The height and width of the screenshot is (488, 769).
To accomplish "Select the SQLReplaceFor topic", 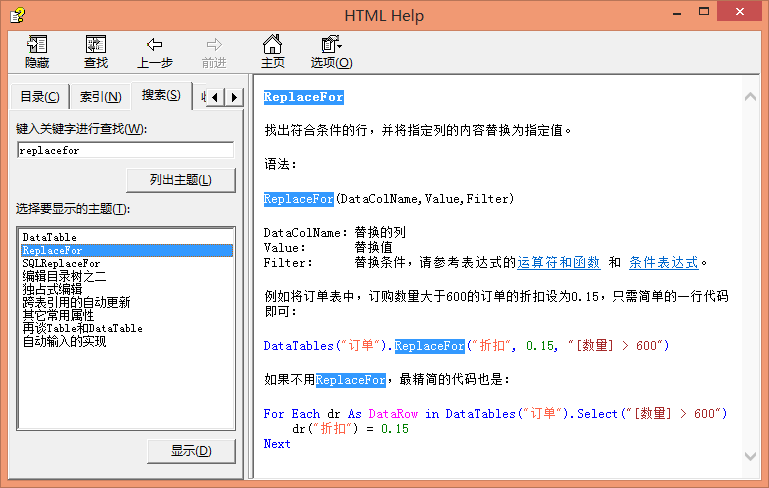I will [x=61, y=263].
